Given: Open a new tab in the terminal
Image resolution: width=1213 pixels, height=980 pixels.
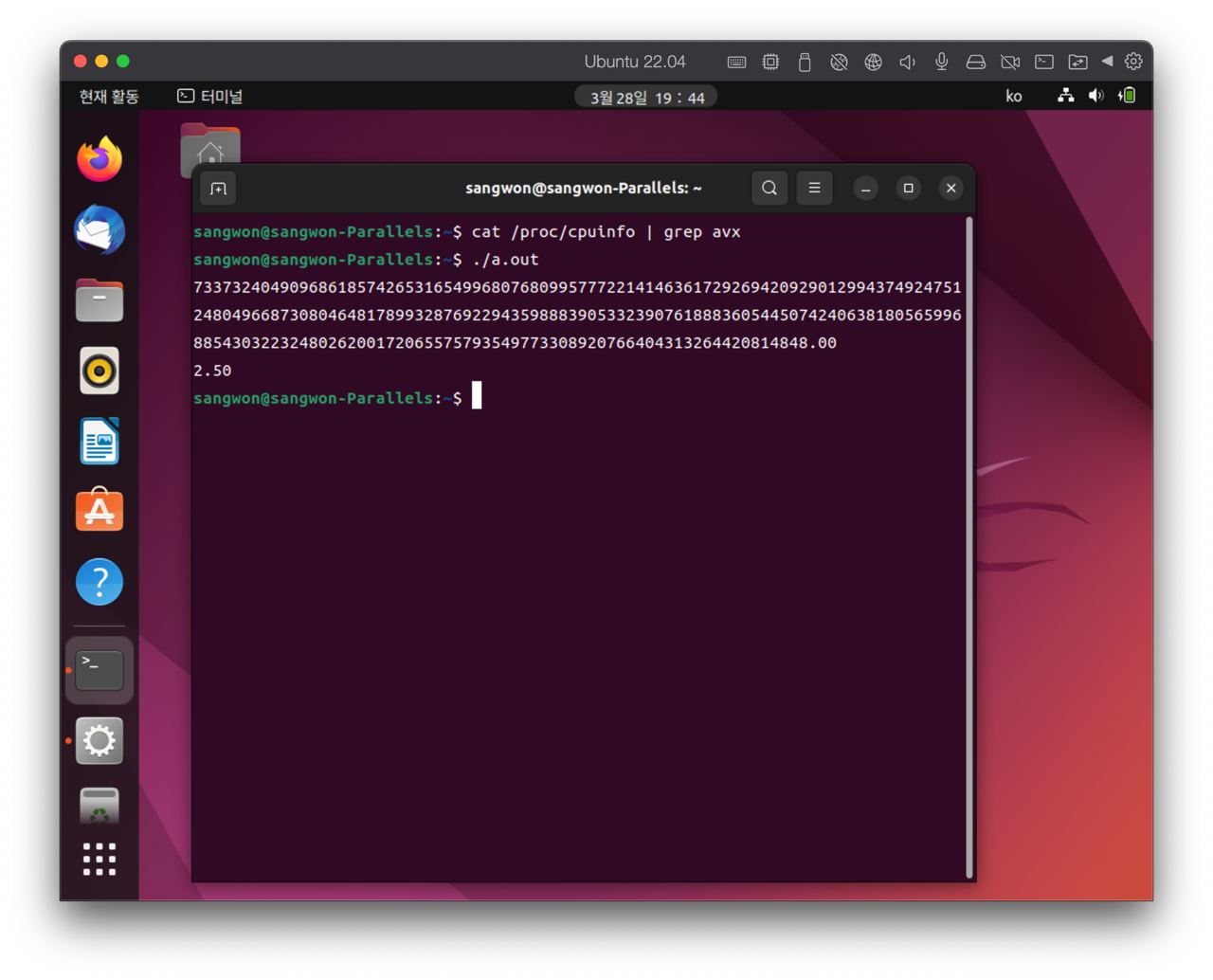Looking at the screenshot, I should pos(218,189).
